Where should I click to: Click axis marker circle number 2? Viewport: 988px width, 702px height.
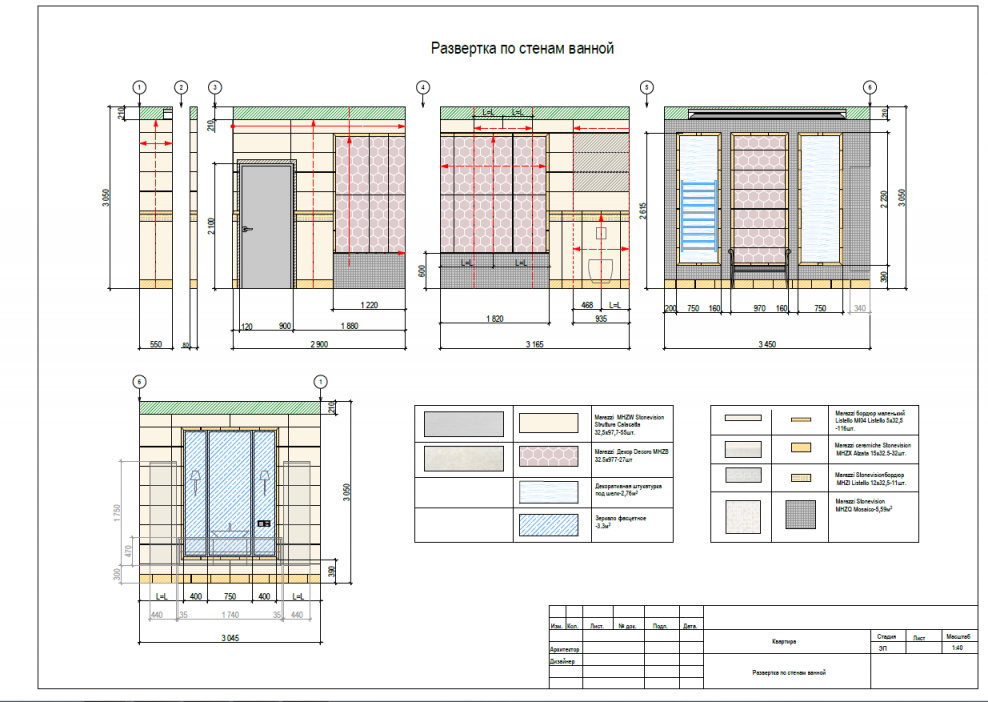(181, 88)
